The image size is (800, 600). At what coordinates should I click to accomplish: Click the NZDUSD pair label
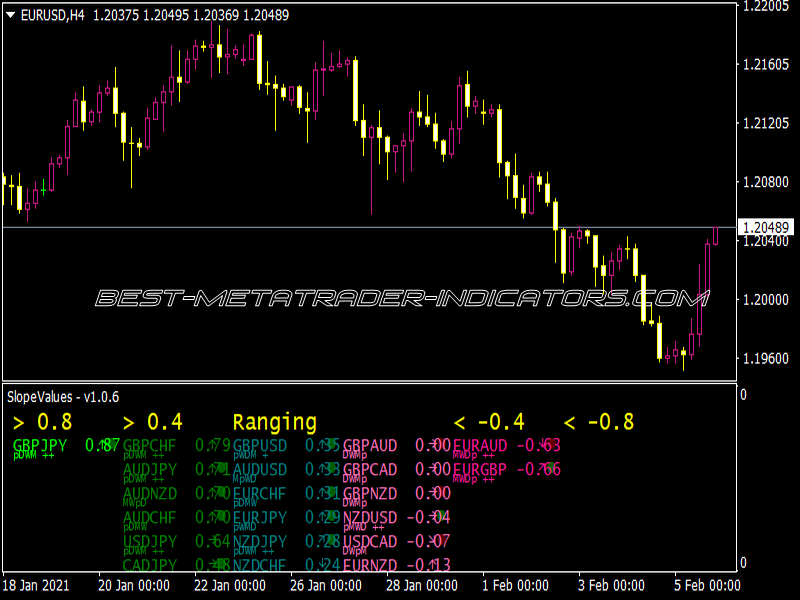[x=370, y=517]
